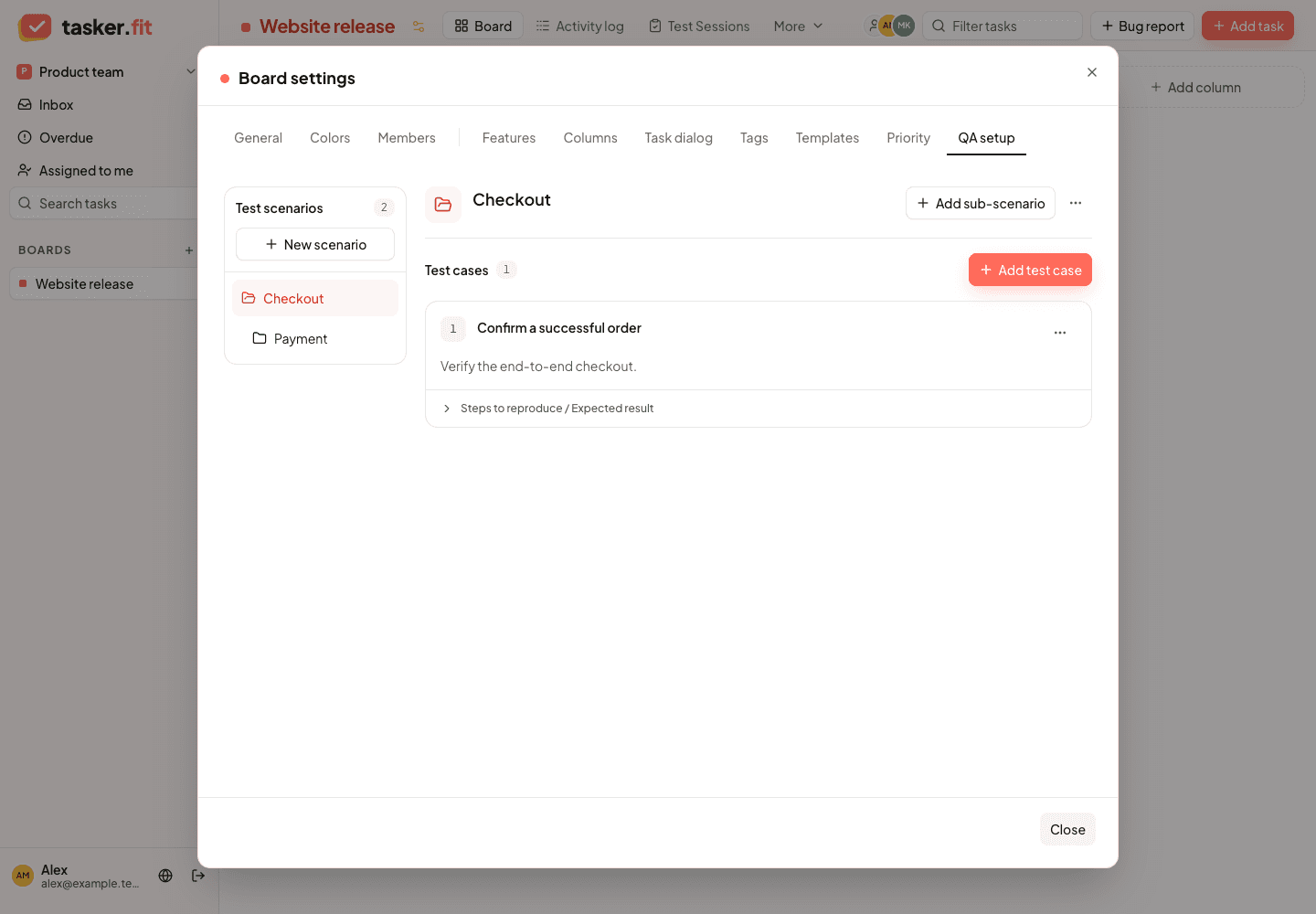Select the Templates tab
This screenshot has width=1316, height=914.
coord(827,138)
